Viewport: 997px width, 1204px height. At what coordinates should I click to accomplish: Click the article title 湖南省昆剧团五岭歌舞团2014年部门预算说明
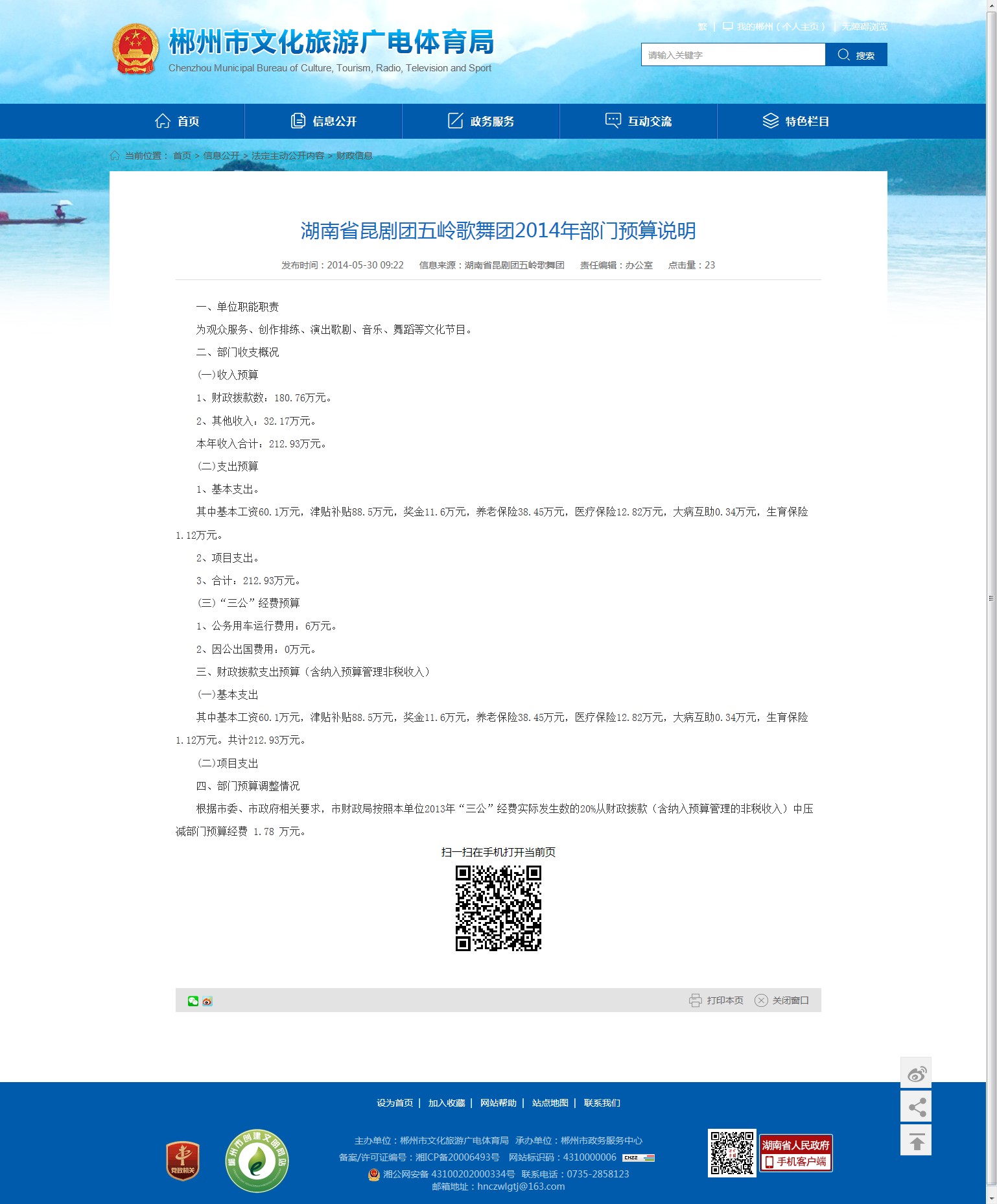pos(498,231)
